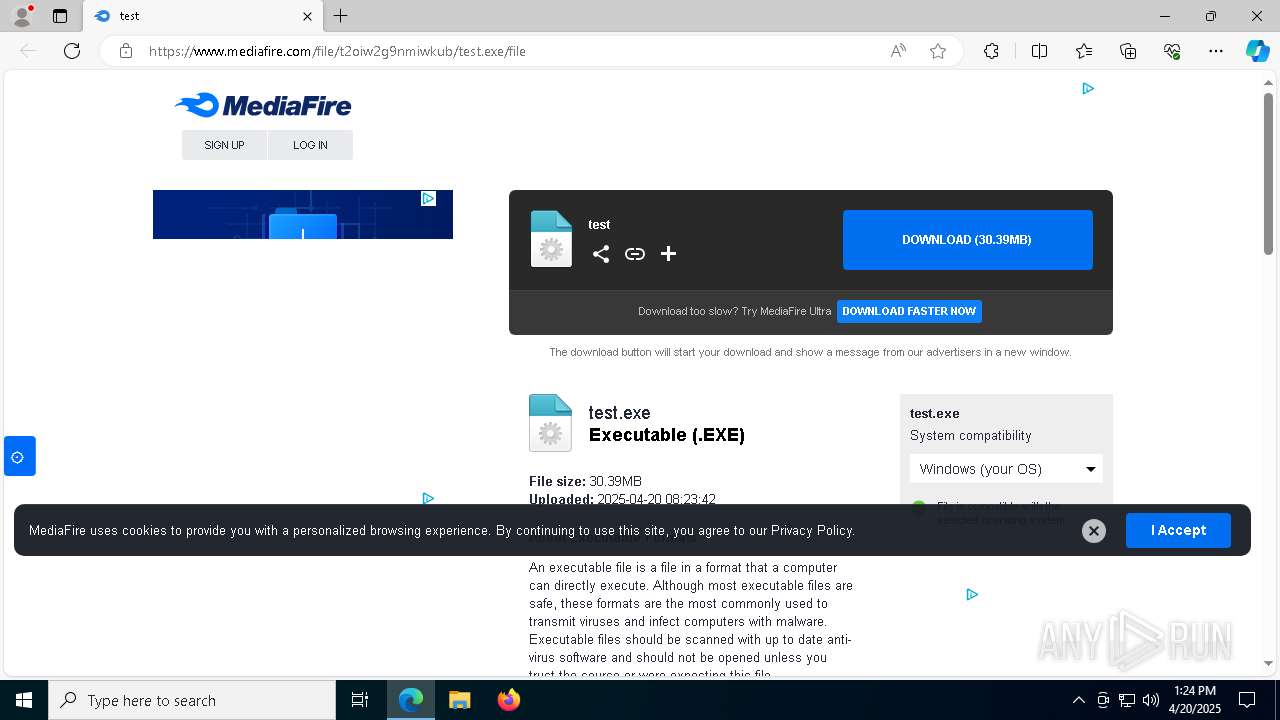Click taskbar search box

point(192,700)
